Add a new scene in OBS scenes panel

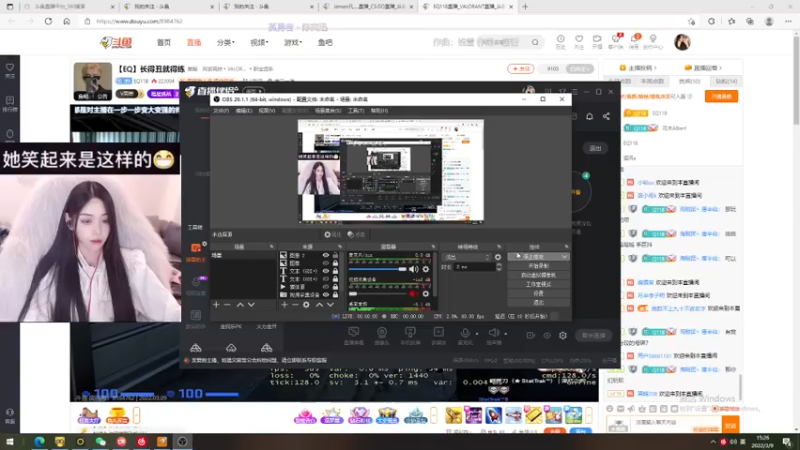click(x=216, y=305)
